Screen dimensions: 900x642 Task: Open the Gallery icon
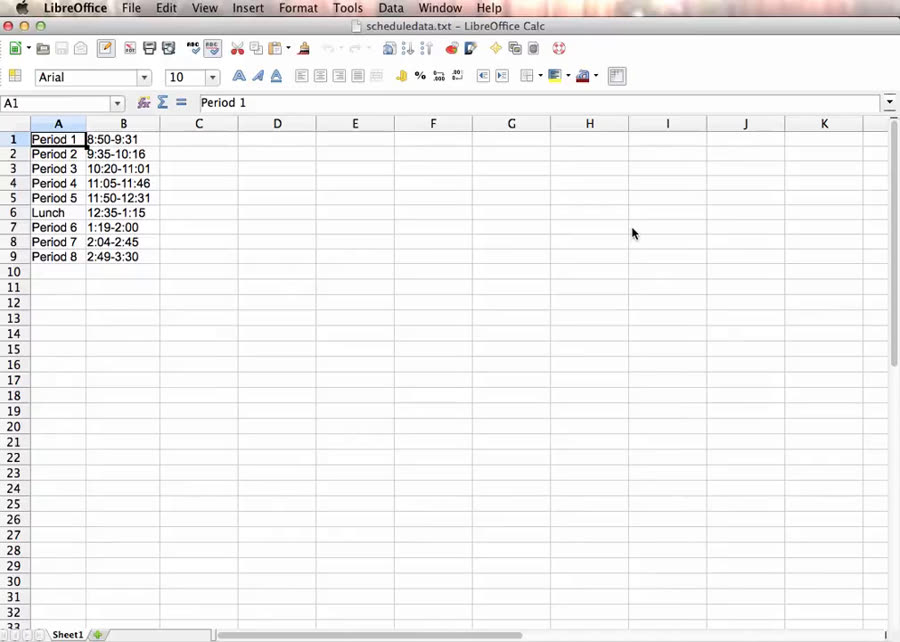[515, 48]
